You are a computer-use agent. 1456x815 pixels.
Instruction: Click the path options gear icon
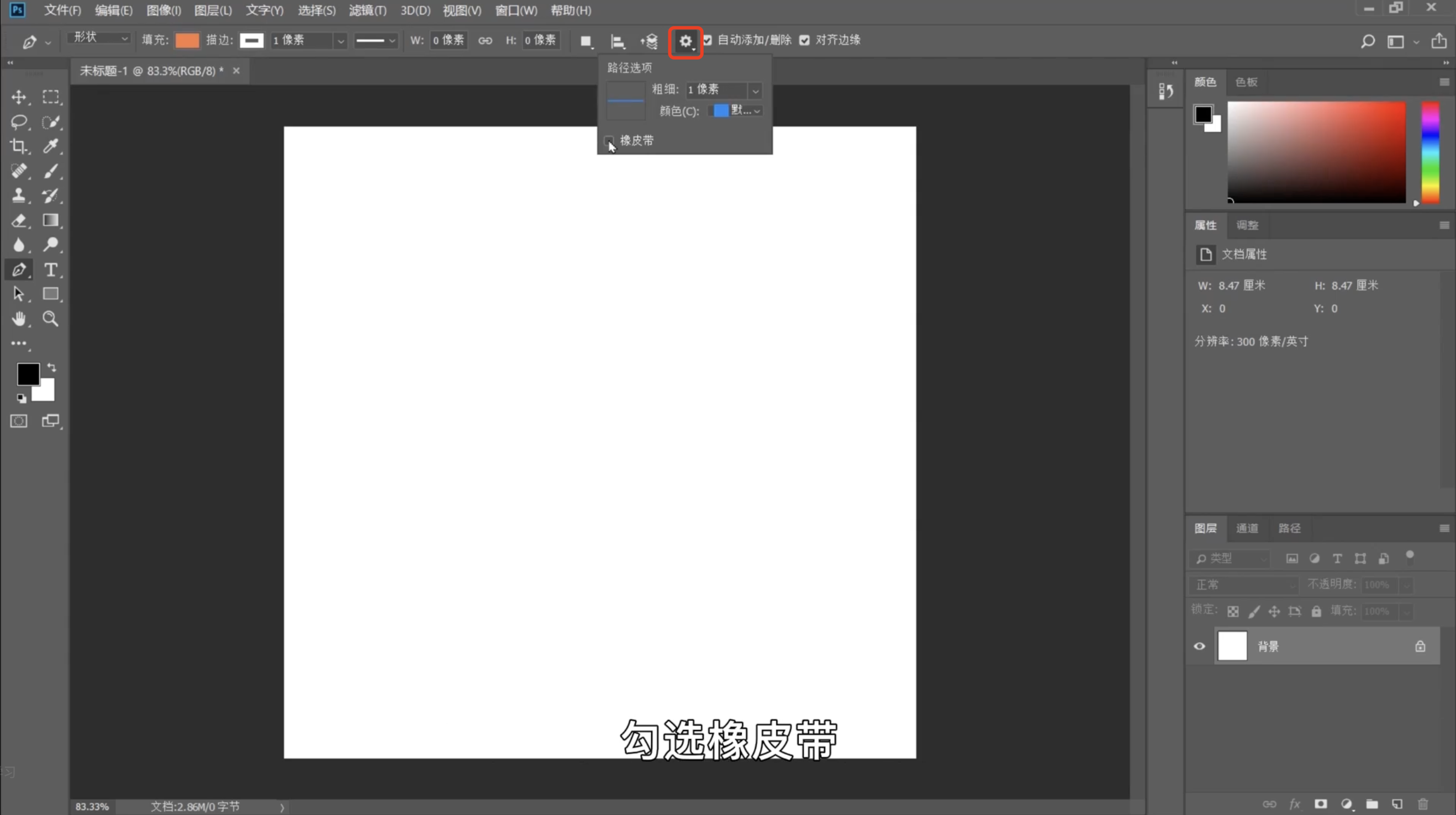click(x=685, y=41)
